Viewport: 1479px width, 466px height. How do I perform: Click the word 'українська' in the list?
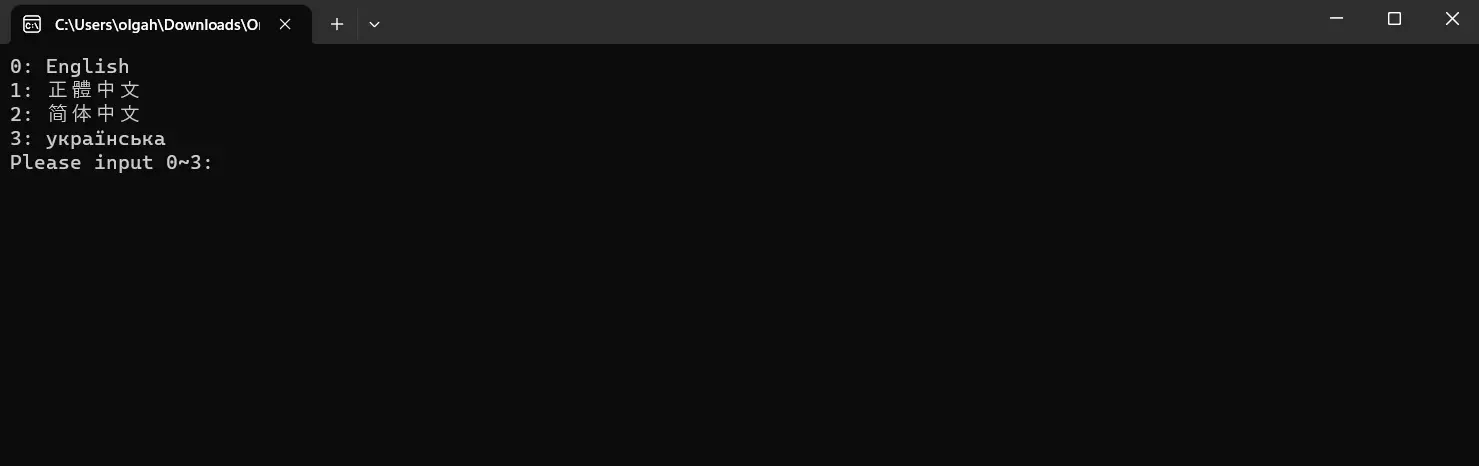106,138
